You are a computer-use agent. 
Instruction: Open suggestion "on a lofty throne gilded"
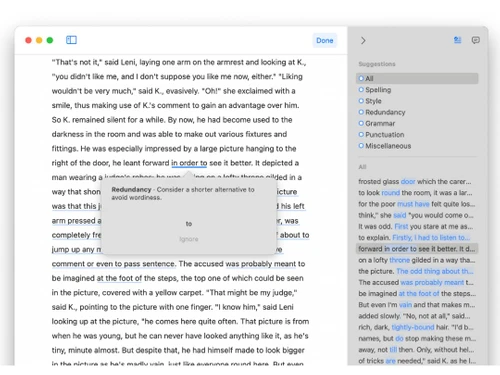coord(417,260)
